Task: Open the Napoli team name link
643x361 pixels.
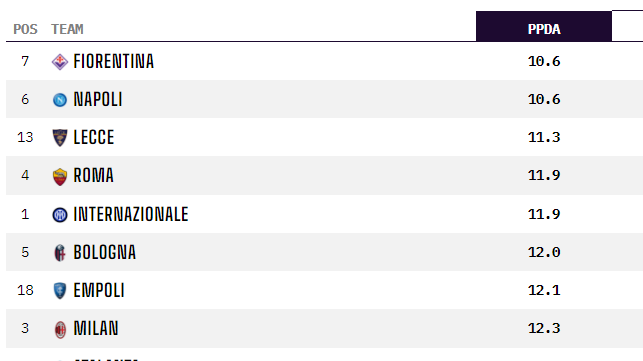Action: pos(98,99)
